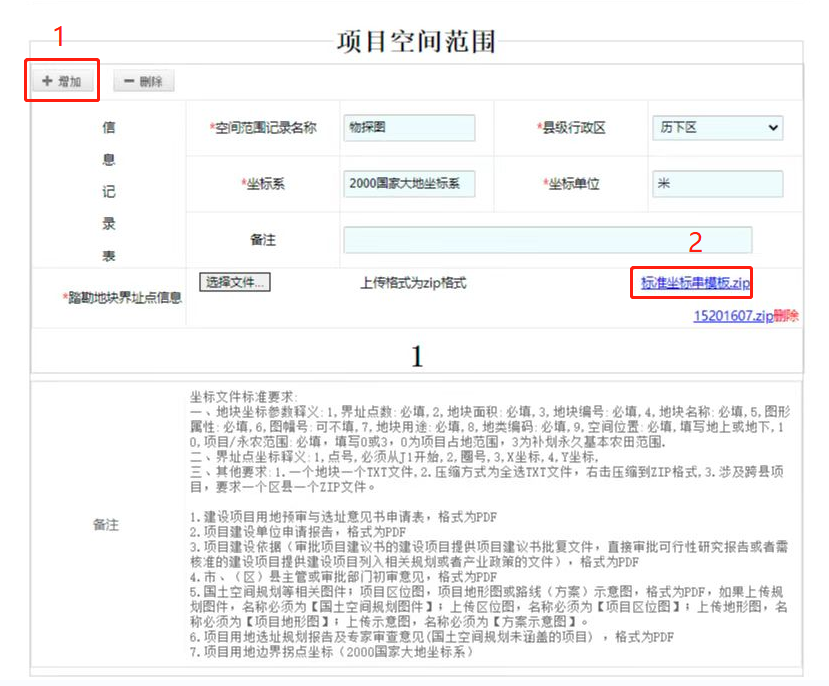This screenshot has width=829, height=686.
Task: Click the 坐标单位 label text
Action: click(572, 184)
